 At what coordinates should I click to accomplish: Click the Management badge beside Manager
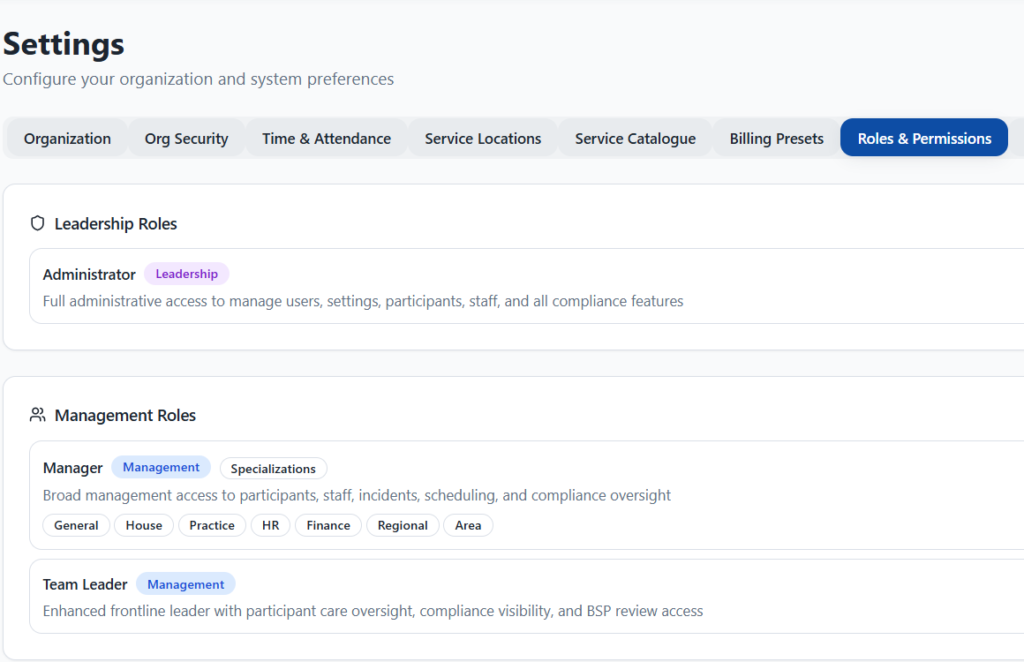[161, 467]
